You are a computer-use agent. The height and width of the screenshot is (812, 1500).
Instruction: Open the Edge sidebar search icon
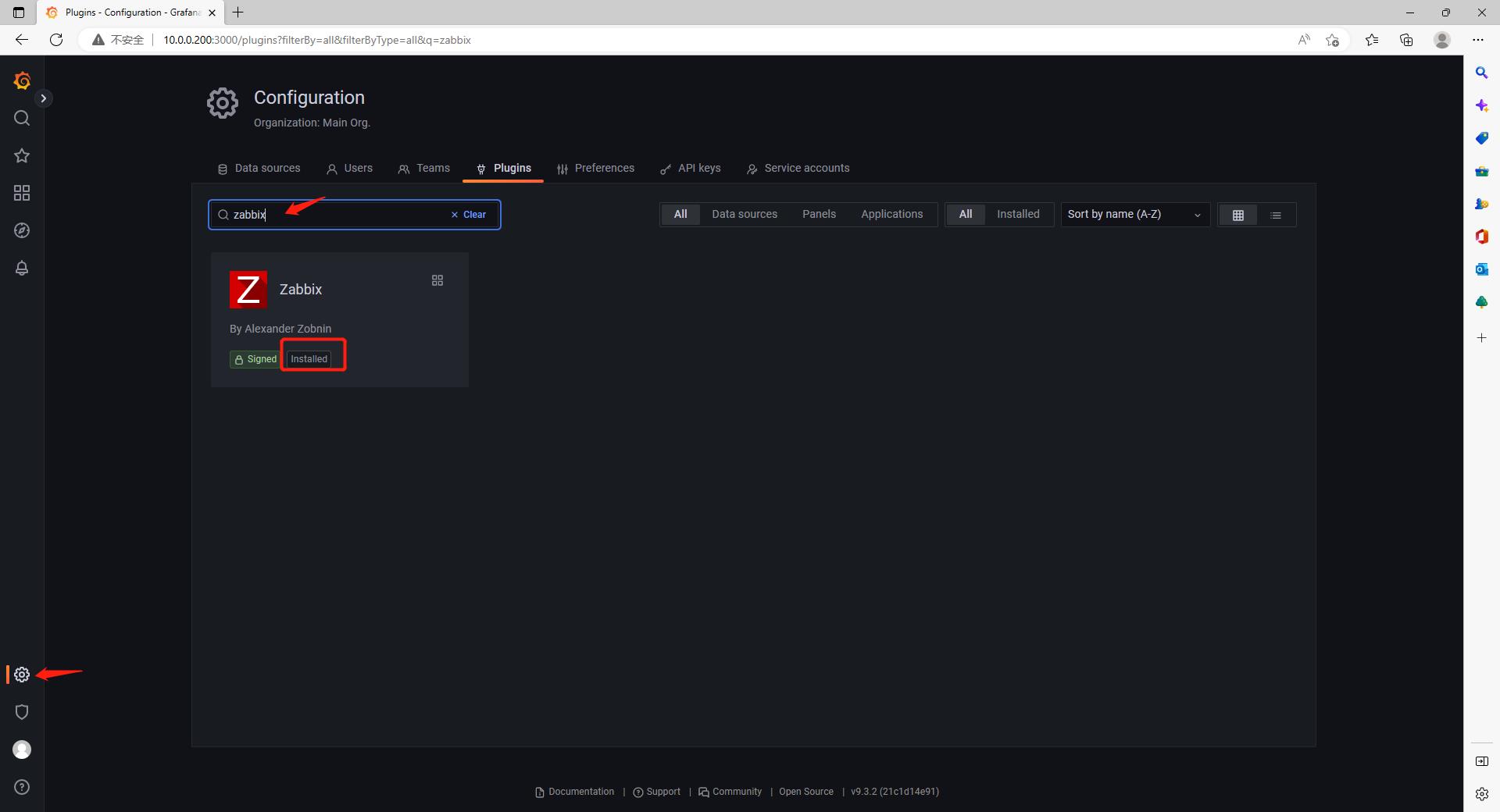click(1481, 73)
